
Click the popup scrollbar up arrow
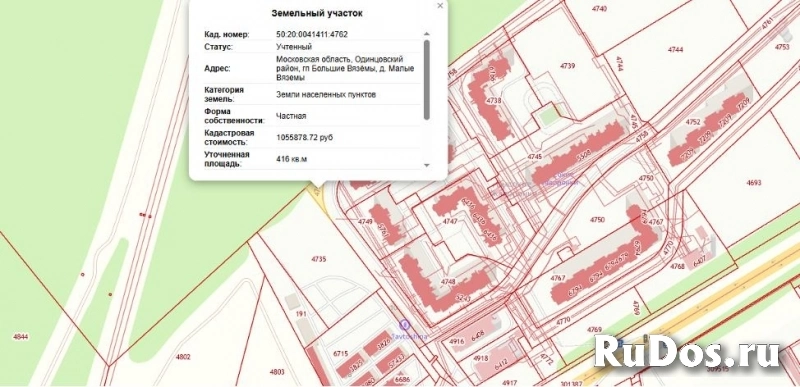tap(427, 34)
